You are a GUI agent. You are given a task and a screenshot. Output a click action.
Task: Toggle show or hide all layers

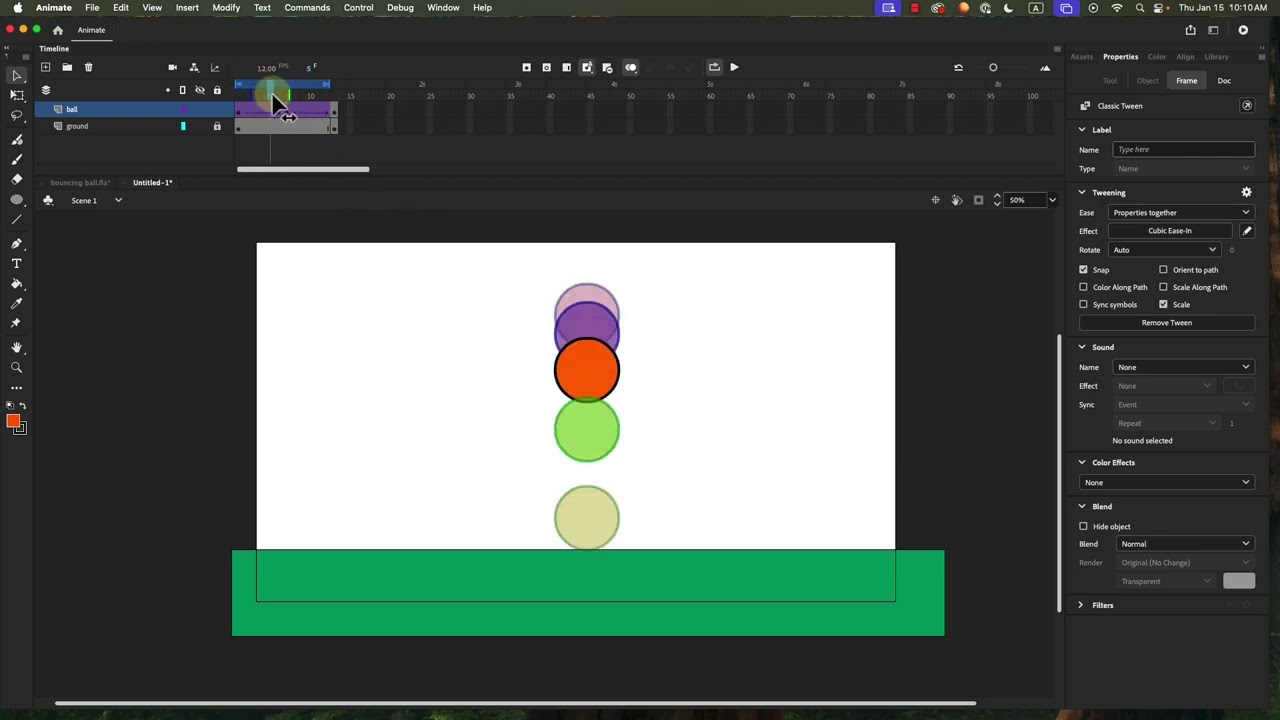tap(200, 91)
